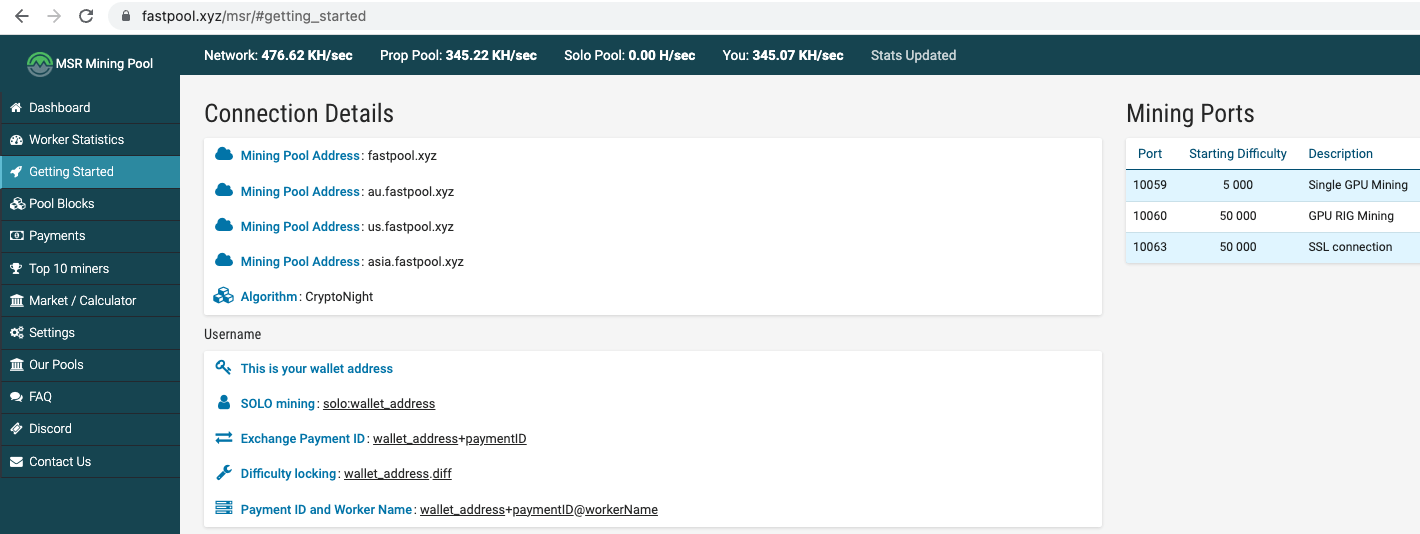Open the Discord sidebar link

(90, 429)
